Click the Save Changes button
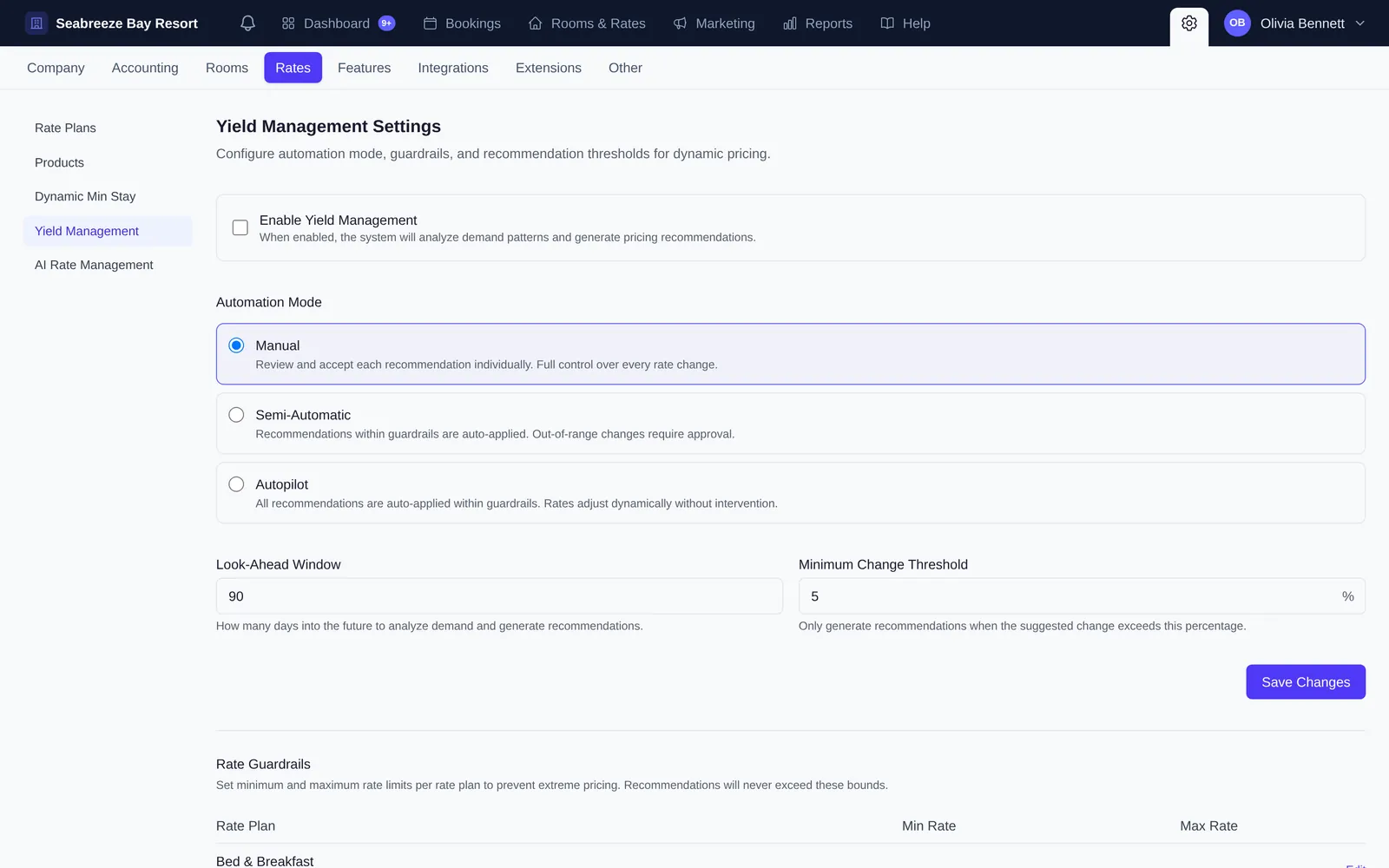 coord(1306,682)
